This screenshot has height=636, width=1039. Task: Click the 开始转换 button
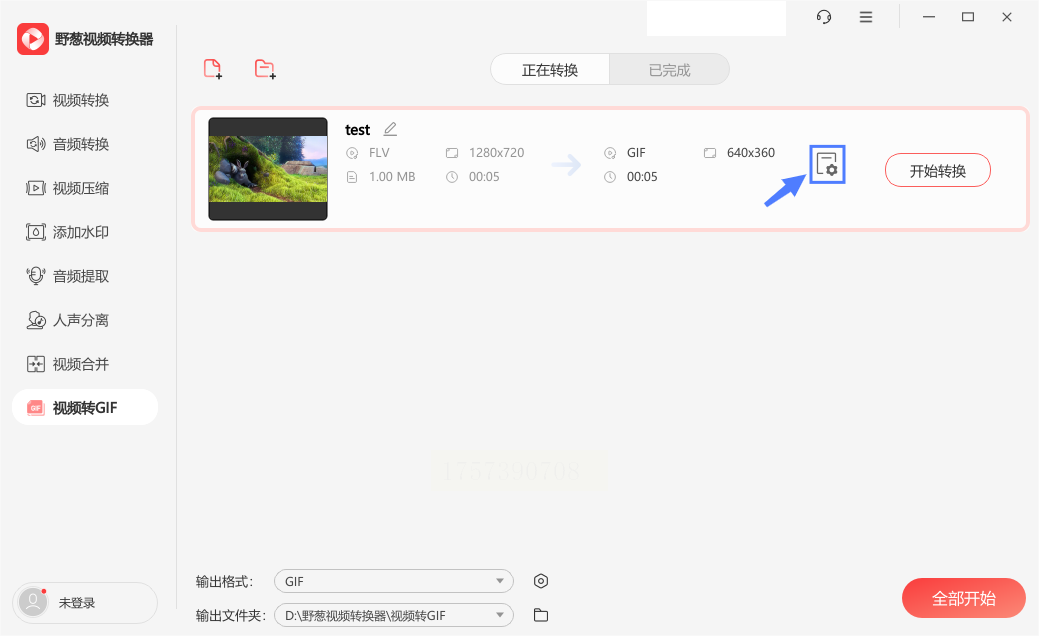tap(938, 170)
